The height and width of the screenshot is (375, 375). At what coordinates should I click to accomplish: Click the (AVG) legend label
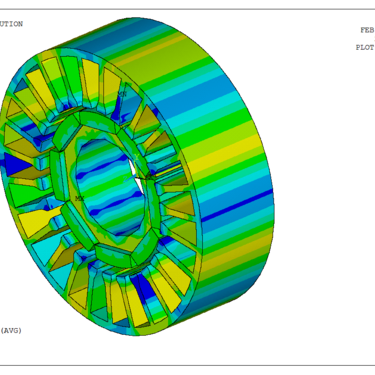11,331
